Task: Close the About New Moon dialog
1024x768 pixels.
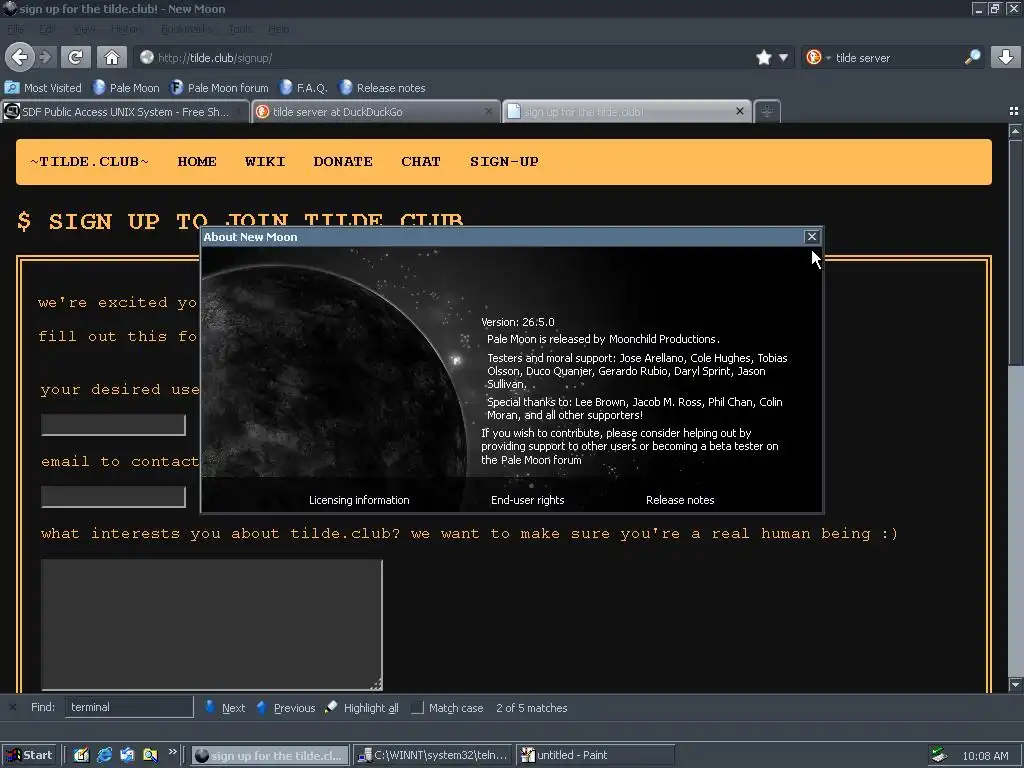Action: [x=811, y=236]
